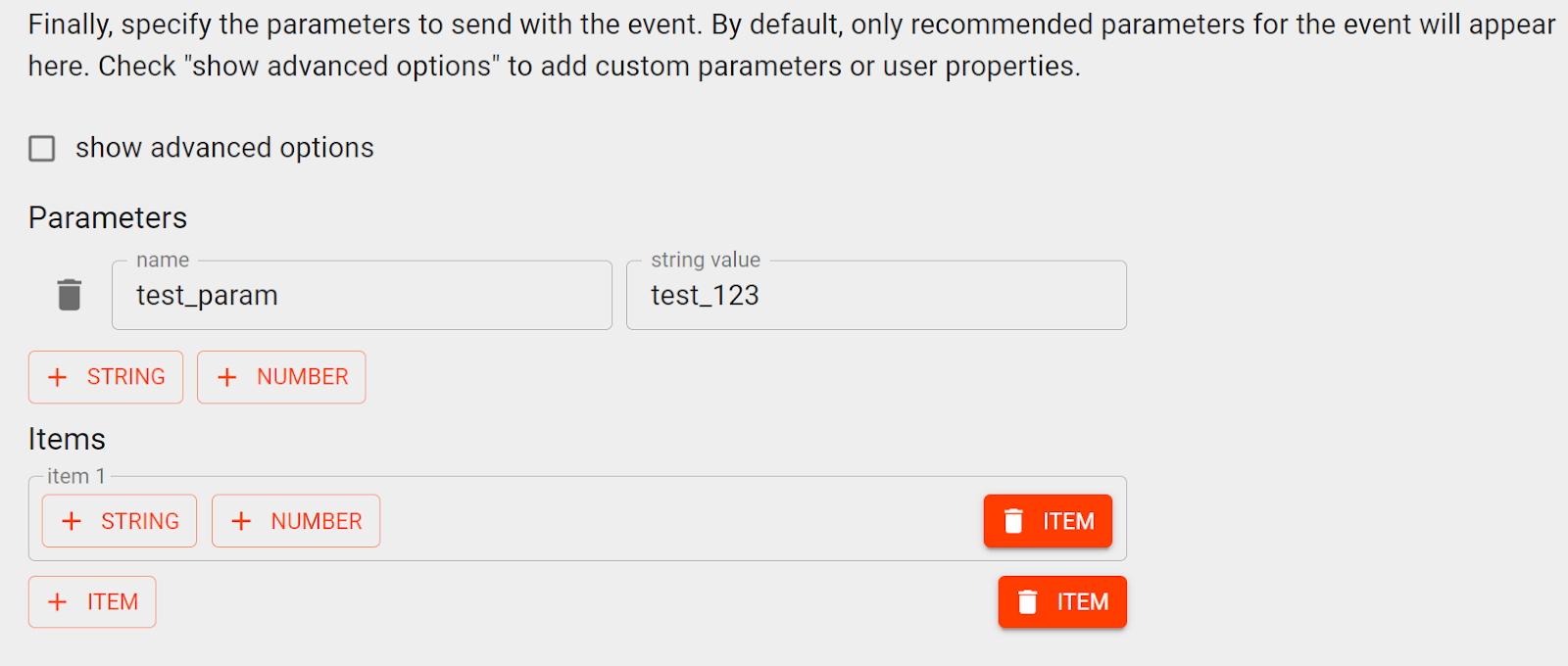Image resolution: width=1568 pixels, height=666 pixels.
Task: Click the trash icon beside test_param
Action: [x=70, y=295]
